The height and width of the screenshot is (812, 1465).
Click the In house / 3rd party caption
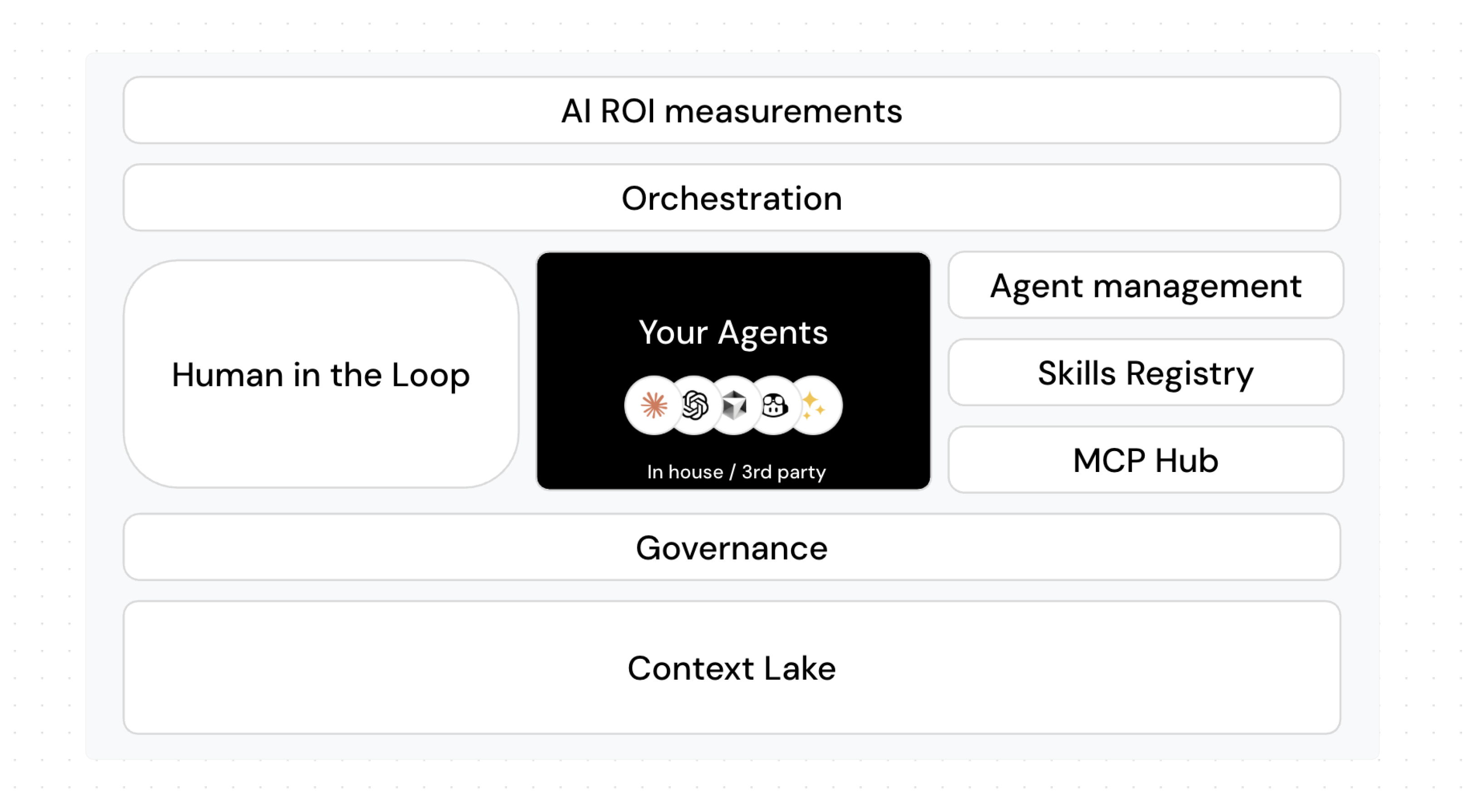click(736, 472)
